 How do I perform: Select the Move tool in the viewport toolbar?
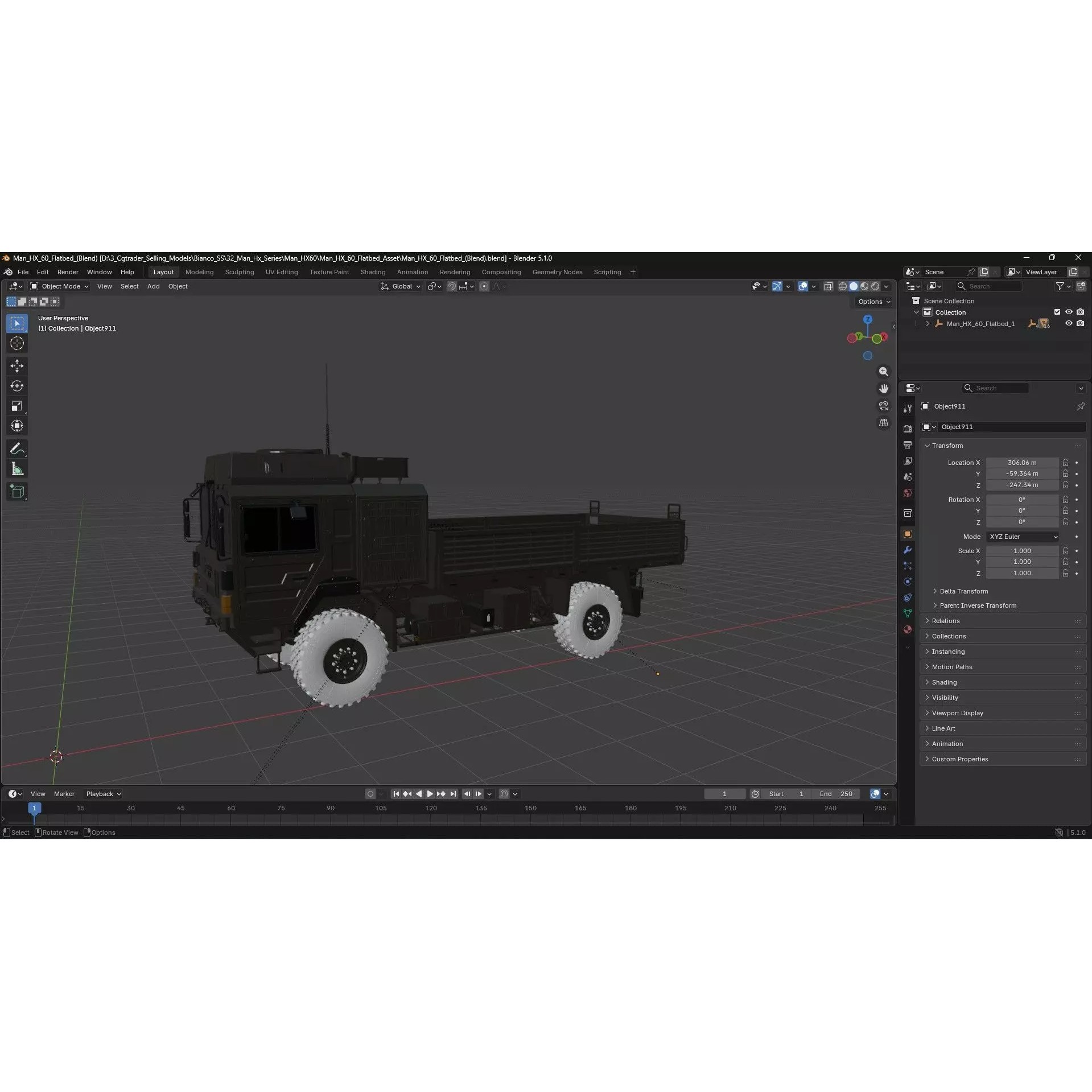coord(17,366)
